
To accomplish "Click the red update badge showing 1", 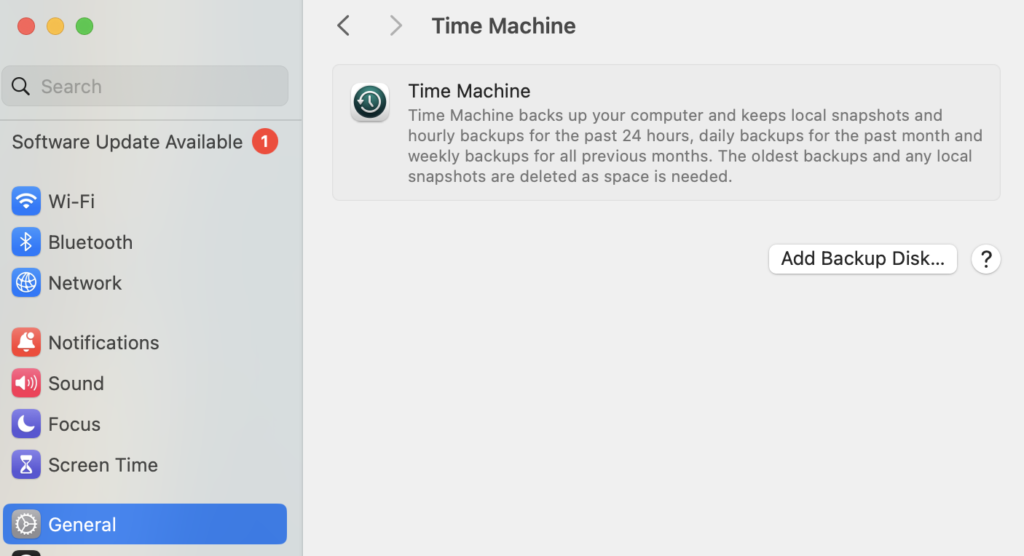I will (x=265, y=141).
